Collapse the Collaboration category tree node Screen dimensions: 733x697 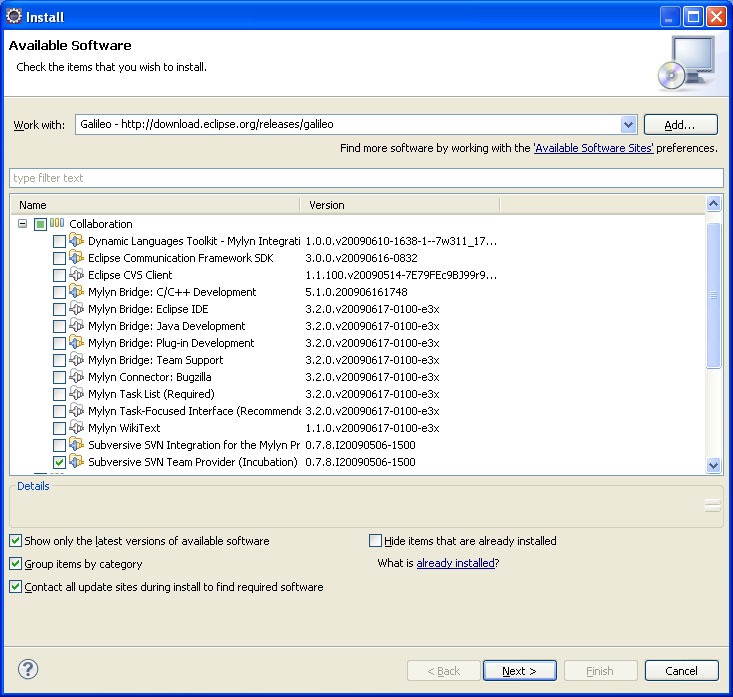pos(22,224)
